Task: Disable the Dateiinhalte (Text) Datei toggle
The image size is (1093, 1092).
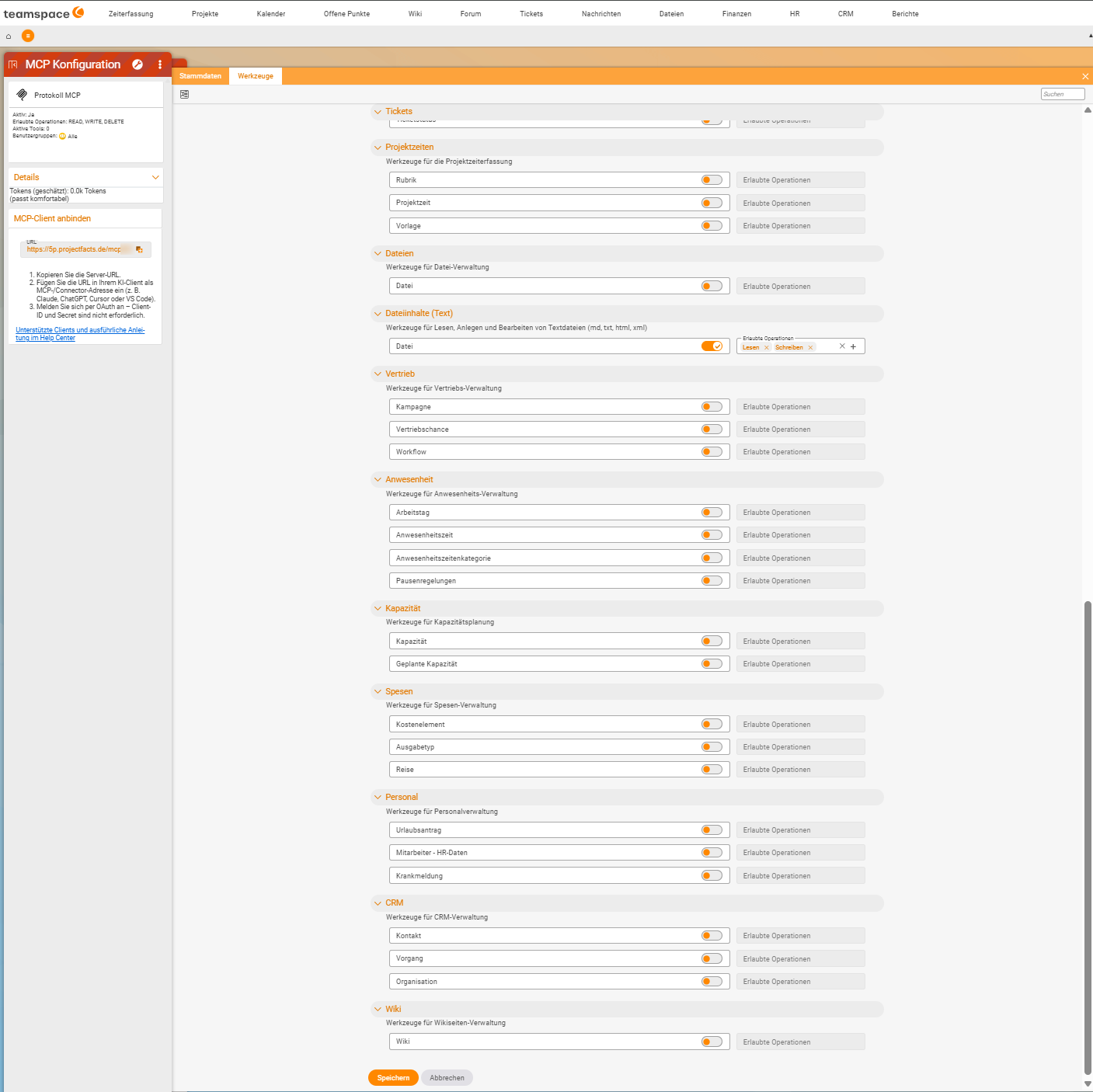Action: (x=712, y=346)
